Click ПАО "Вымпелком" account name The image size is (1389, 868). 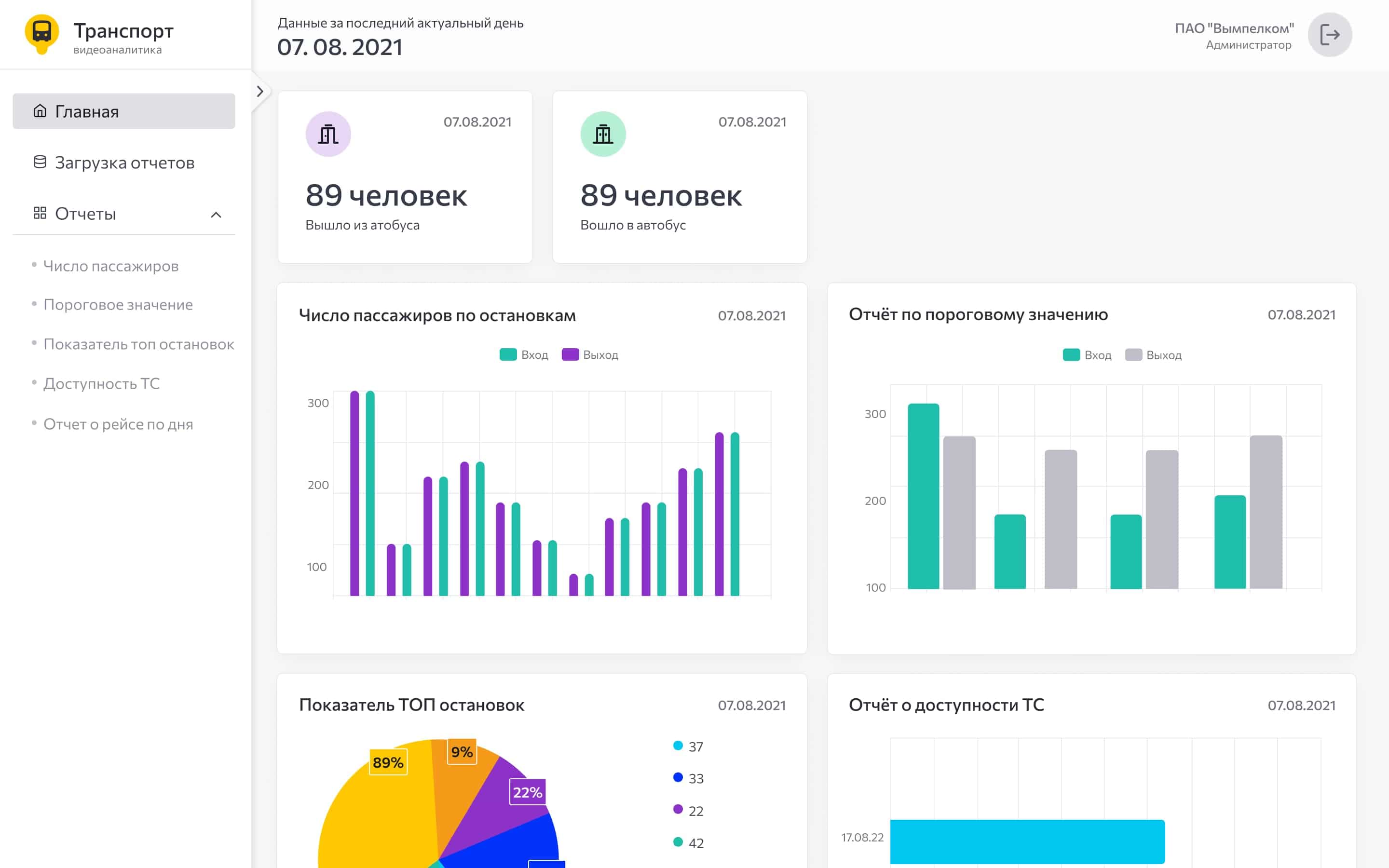point(1234,28)
